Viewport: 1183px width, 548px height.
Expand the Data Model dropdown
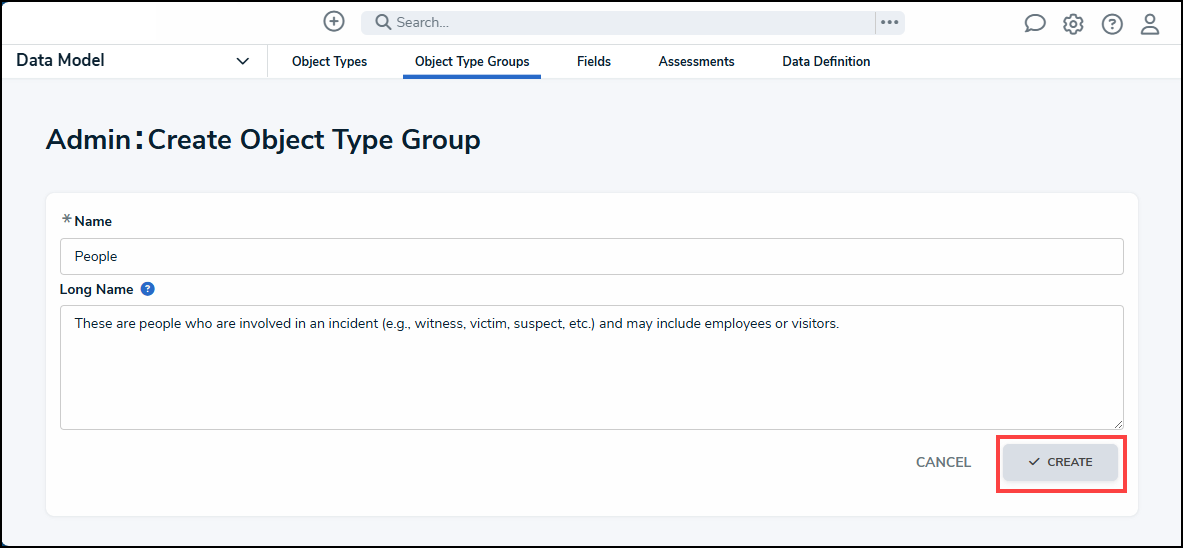click(x=242, y=61)
